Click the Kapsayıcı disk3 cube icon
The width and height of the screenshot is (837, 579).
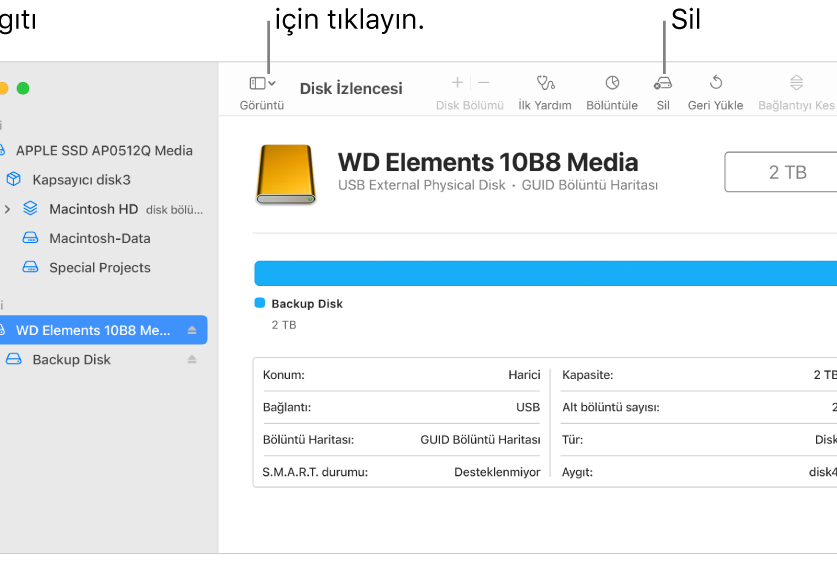click(x=14, y=179)
